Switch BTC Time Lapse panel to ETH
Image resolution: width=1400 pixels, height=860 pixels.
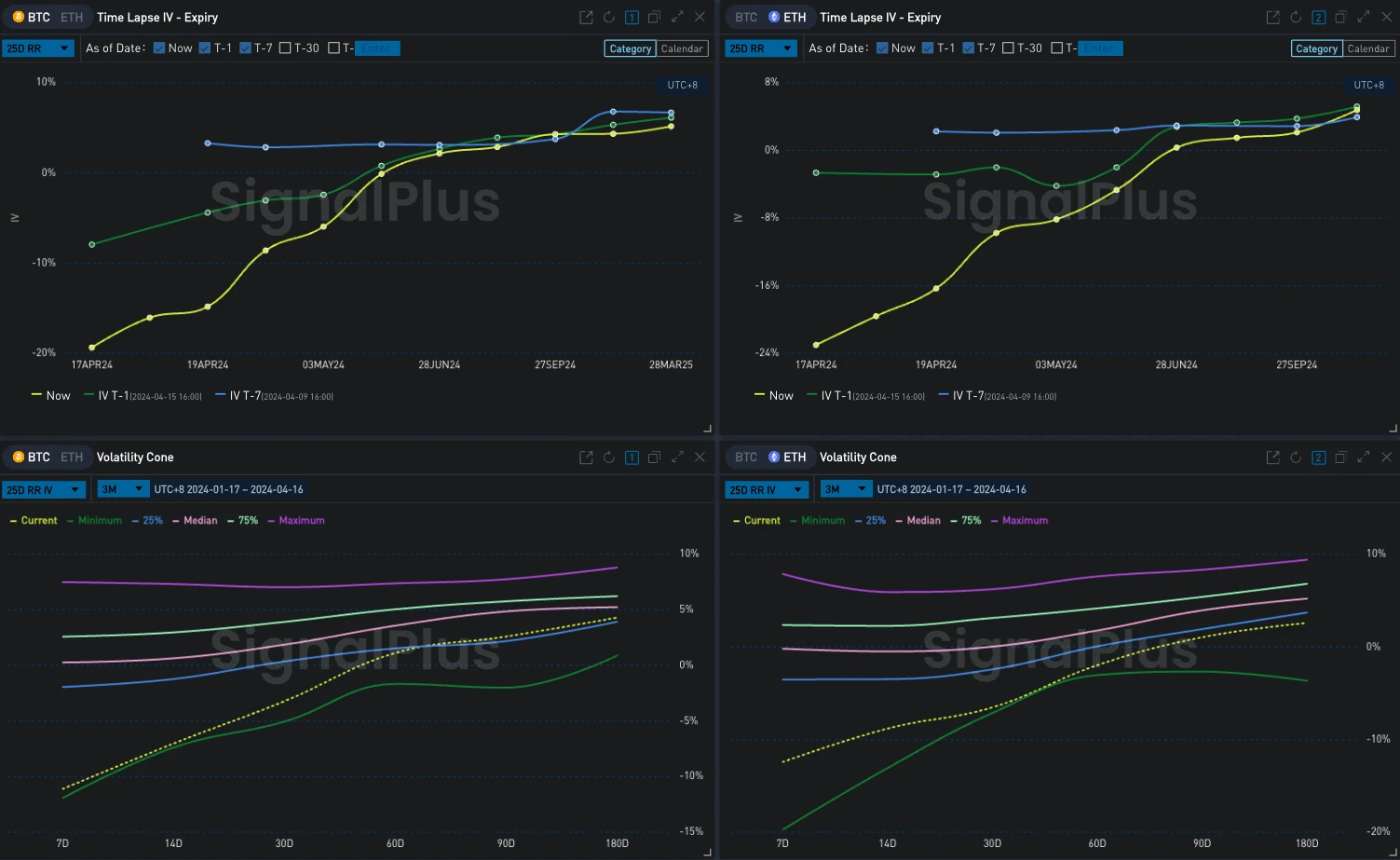[x=72, y=18]
